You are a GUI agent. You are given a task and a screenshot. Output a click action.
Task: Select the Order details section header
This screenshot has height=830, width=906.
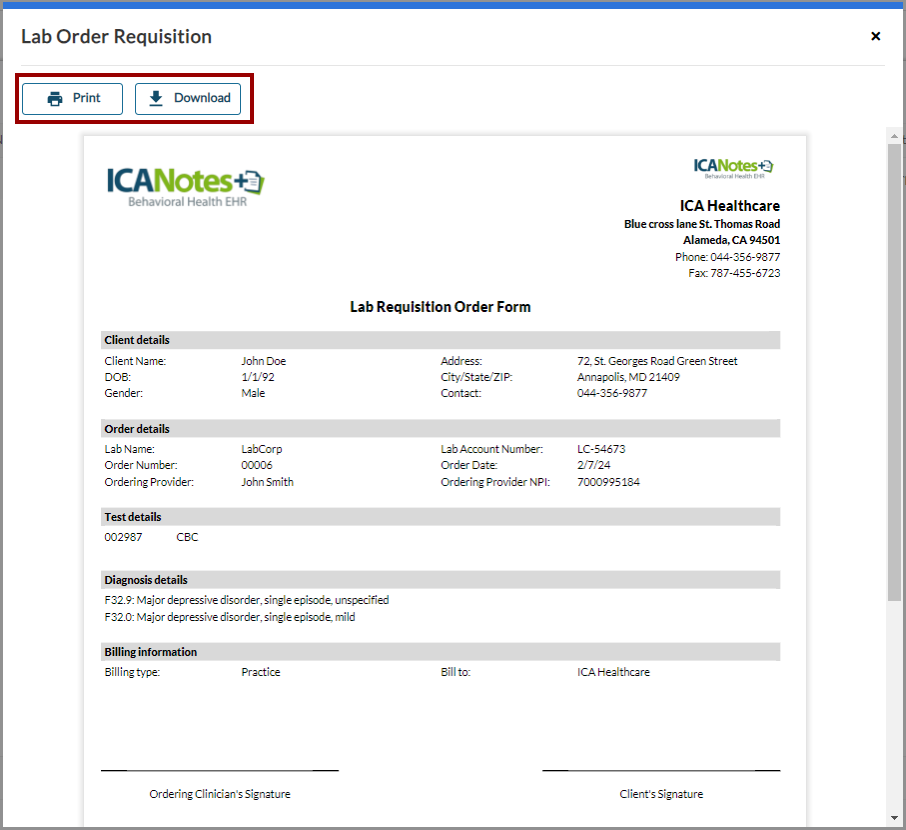138,429
